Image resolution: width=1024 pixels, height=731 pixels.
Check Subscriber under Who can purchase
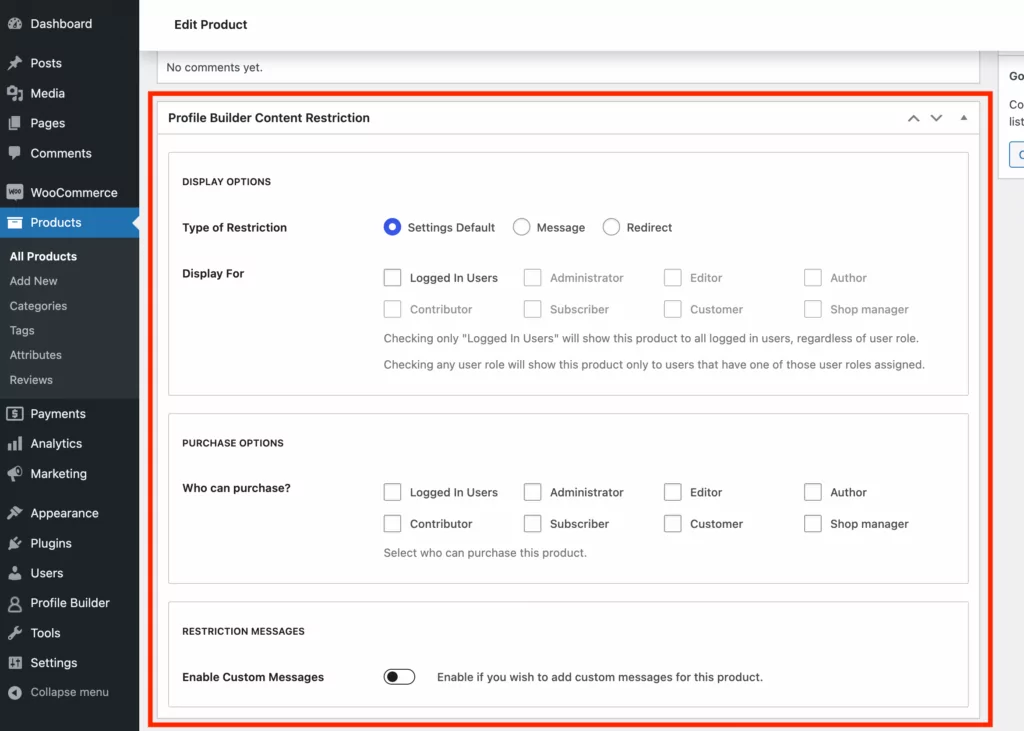pos(532,523)
